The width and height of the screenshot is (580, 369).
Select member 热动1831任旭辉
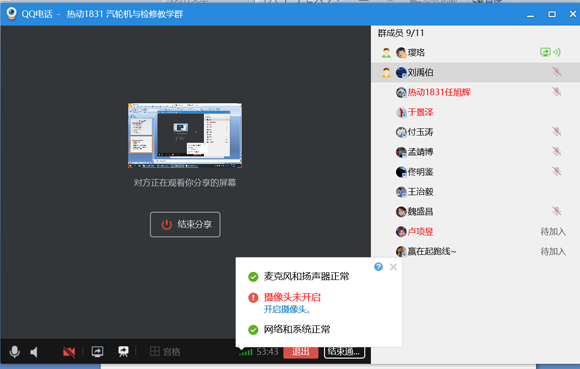(x=475, y=92)
